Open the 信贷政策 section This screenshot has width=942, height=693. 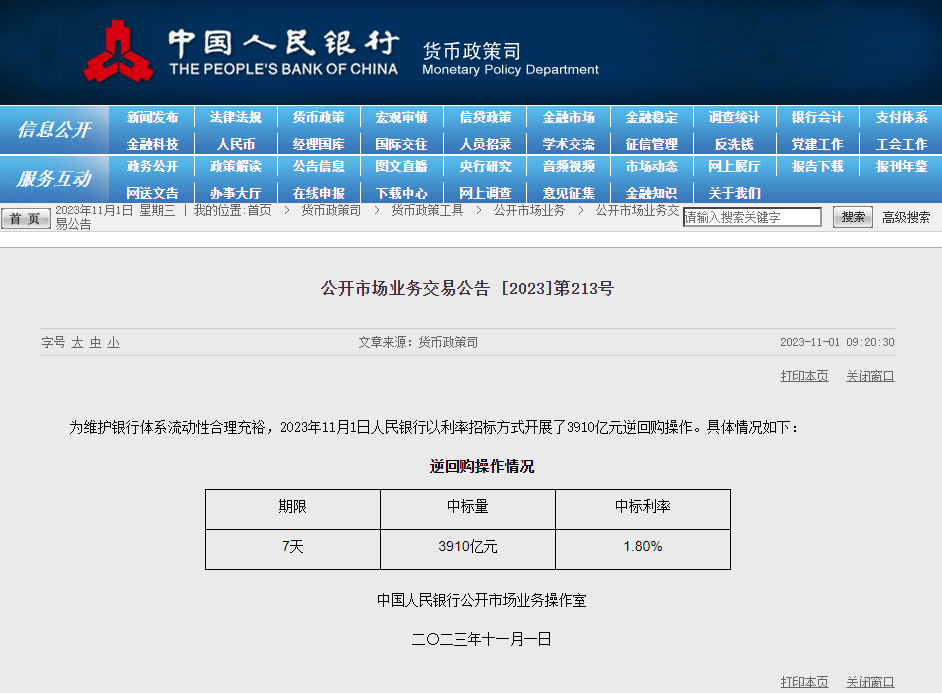pos(485,118)
